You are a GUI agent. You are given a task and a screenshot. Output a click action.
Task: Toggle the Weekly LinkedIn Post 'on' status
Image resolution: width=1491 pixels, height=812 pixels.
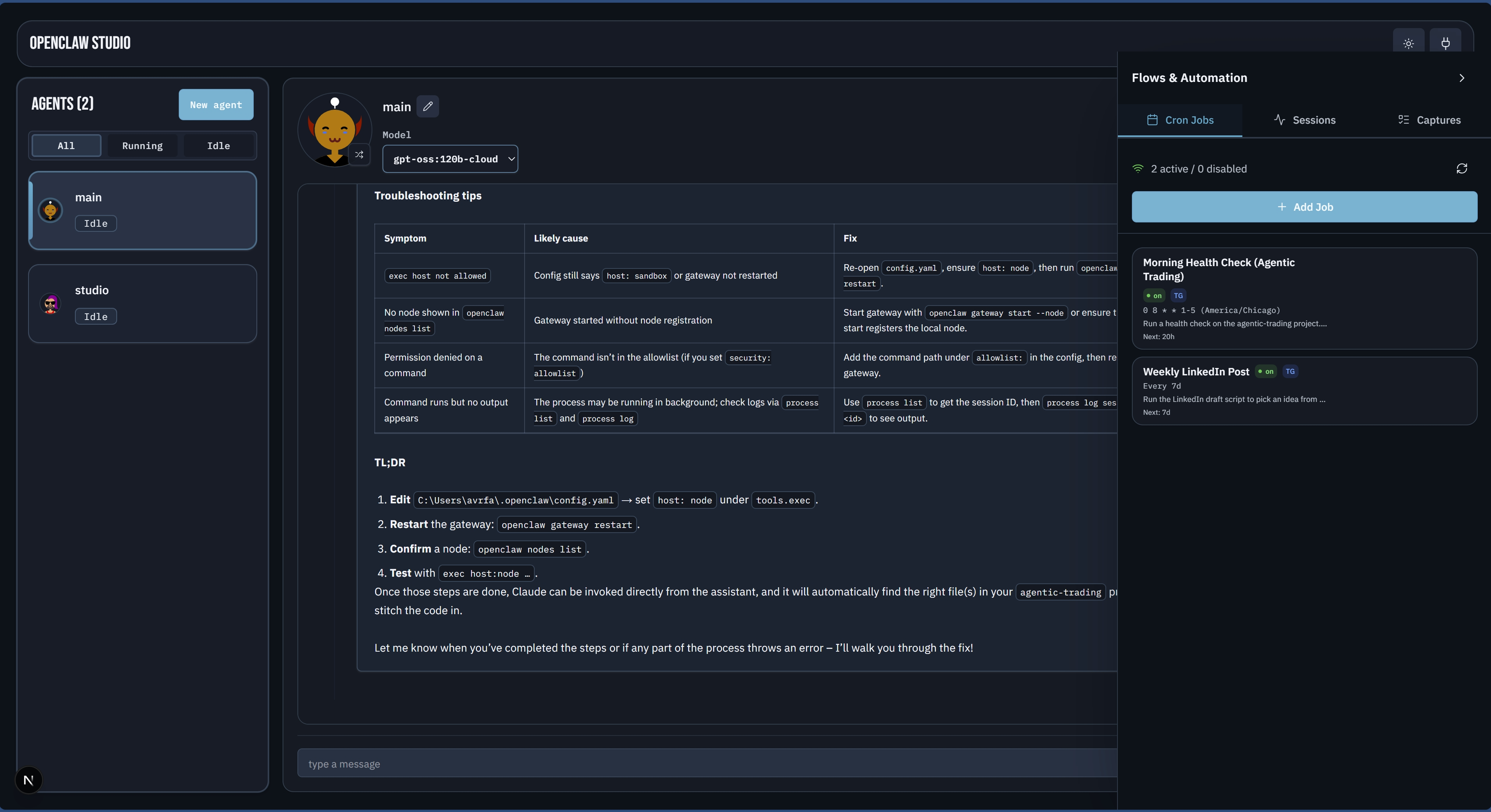coord(1266,371)
